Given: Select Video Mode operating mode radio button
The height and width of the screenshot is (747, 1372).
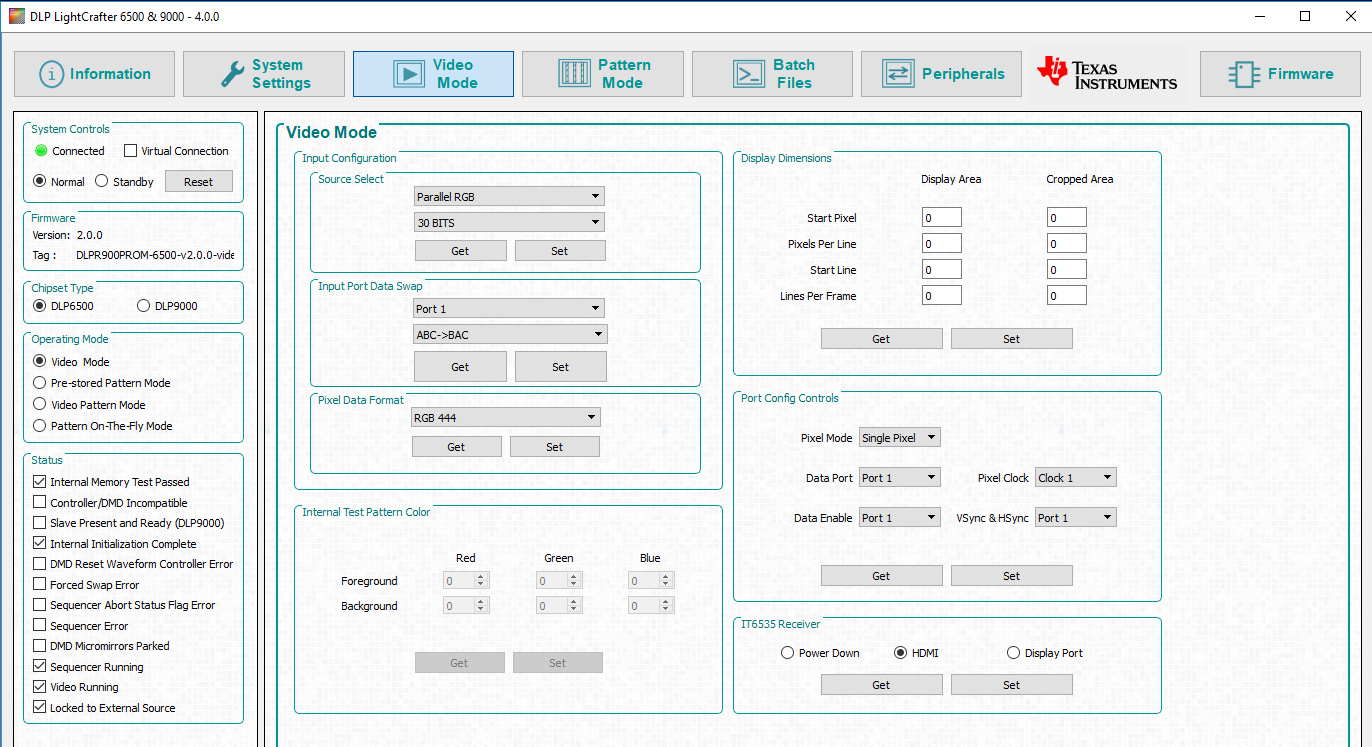Looking at the screenshot, I should click(x=40, y=361).
